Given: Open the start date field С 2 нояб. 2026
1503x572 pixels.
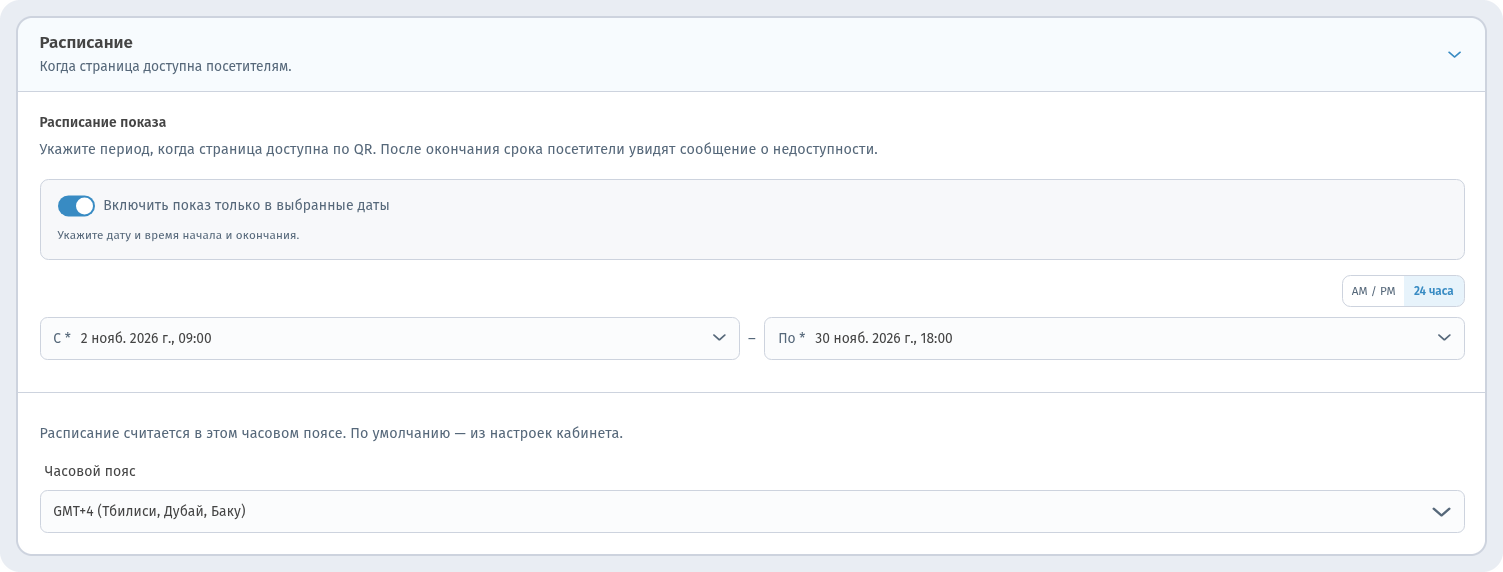Looking at the screenshot, I should coord(390,339).
